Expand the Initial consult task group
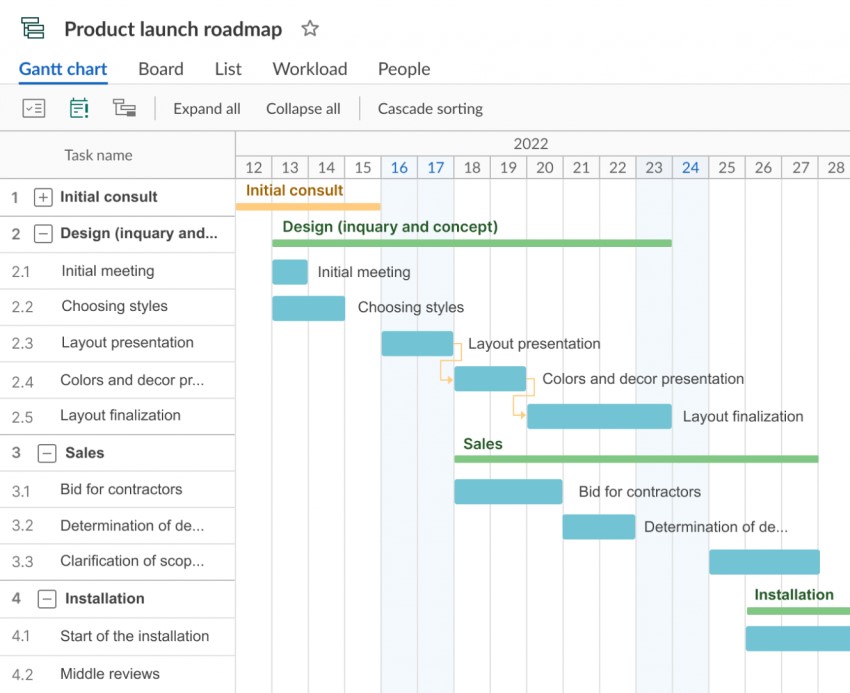This screenshot has width=850, height=693. tap(43, 198)
